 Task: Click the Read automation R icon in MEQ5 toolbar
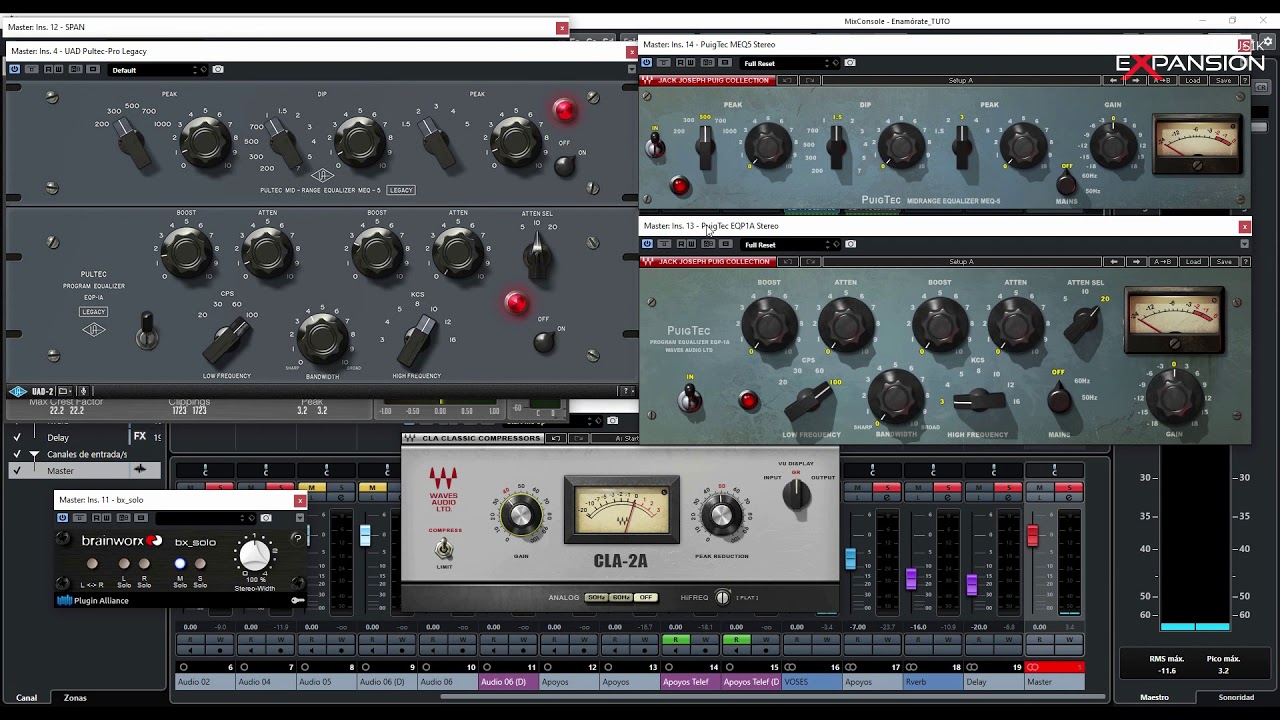pos(680,63)
